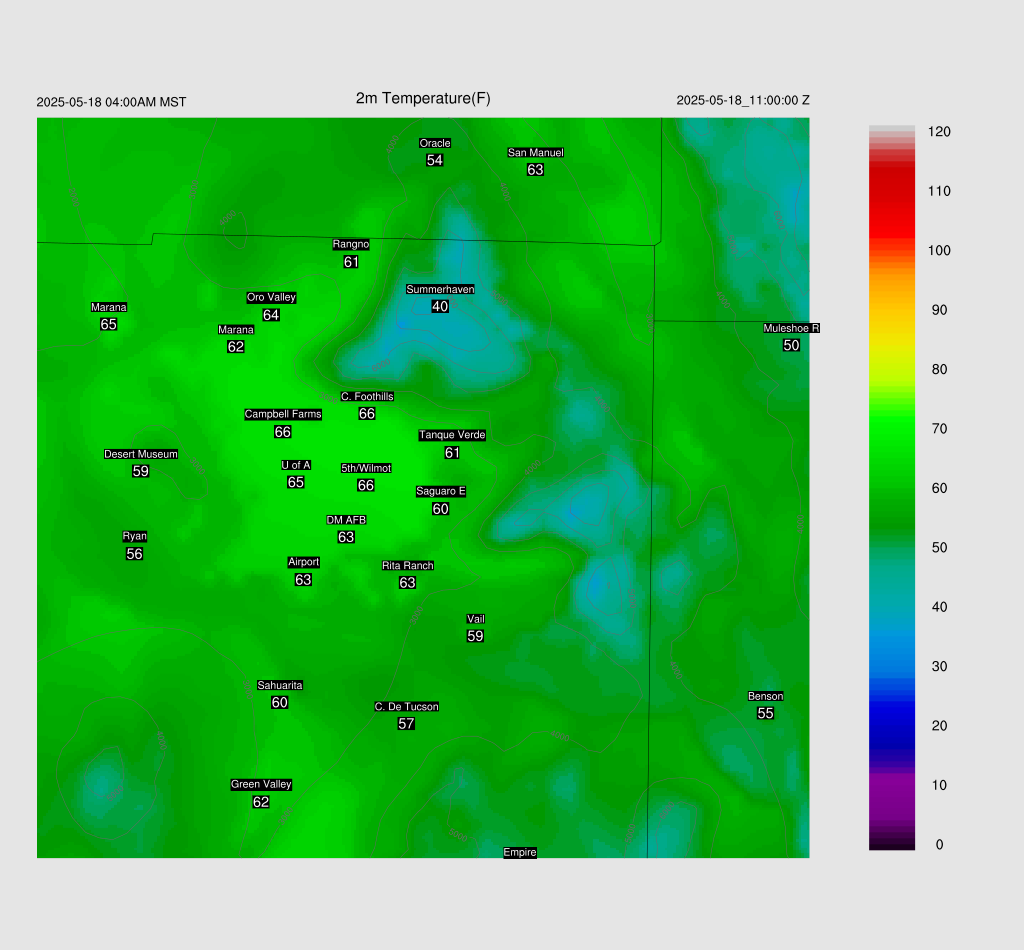Select the Tanque Verde station label

pyautogui.click(x=452, y=435)
